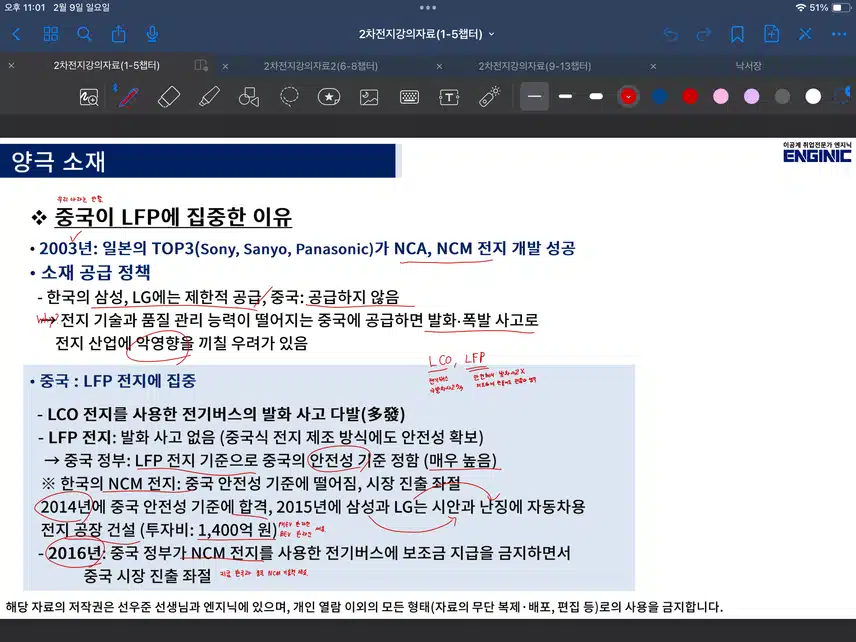The width and height of the screenshot is (856, 642).
Task: Tap the time 오후 11:01 in status bar
Action: click(25, 8)
